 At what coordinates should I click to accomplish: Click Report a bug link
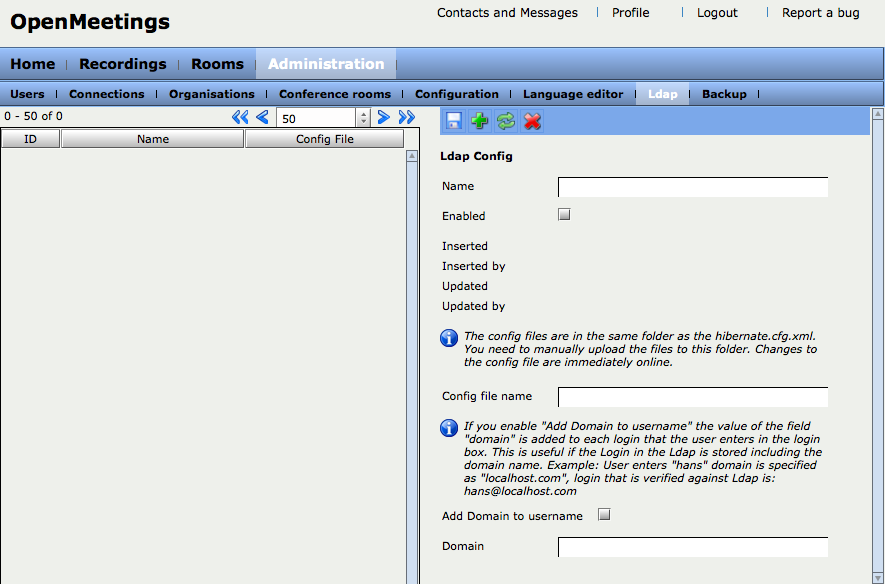821,13
